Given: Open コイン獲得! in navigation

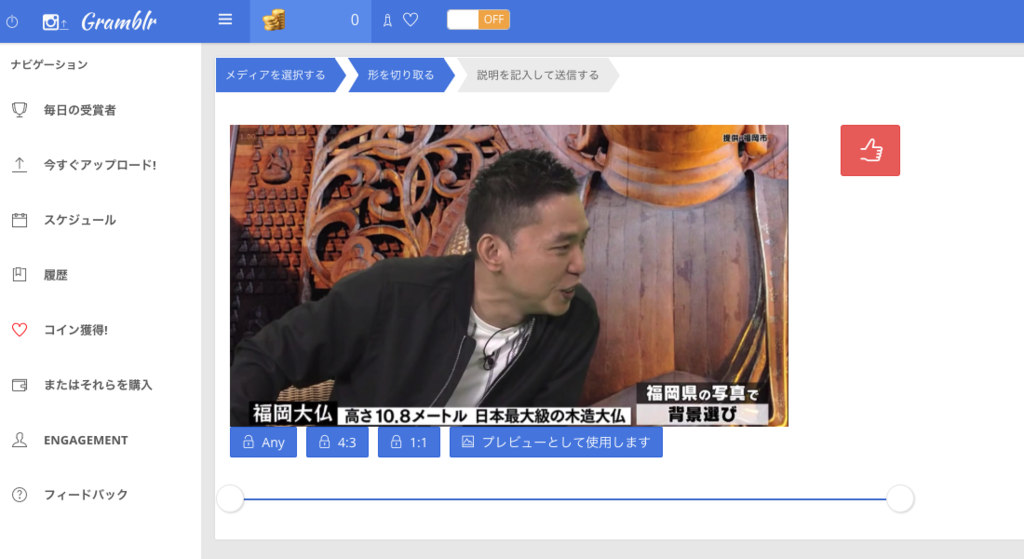Looking at the screenshot, I should pyautogui.click(x=76, y=330).
